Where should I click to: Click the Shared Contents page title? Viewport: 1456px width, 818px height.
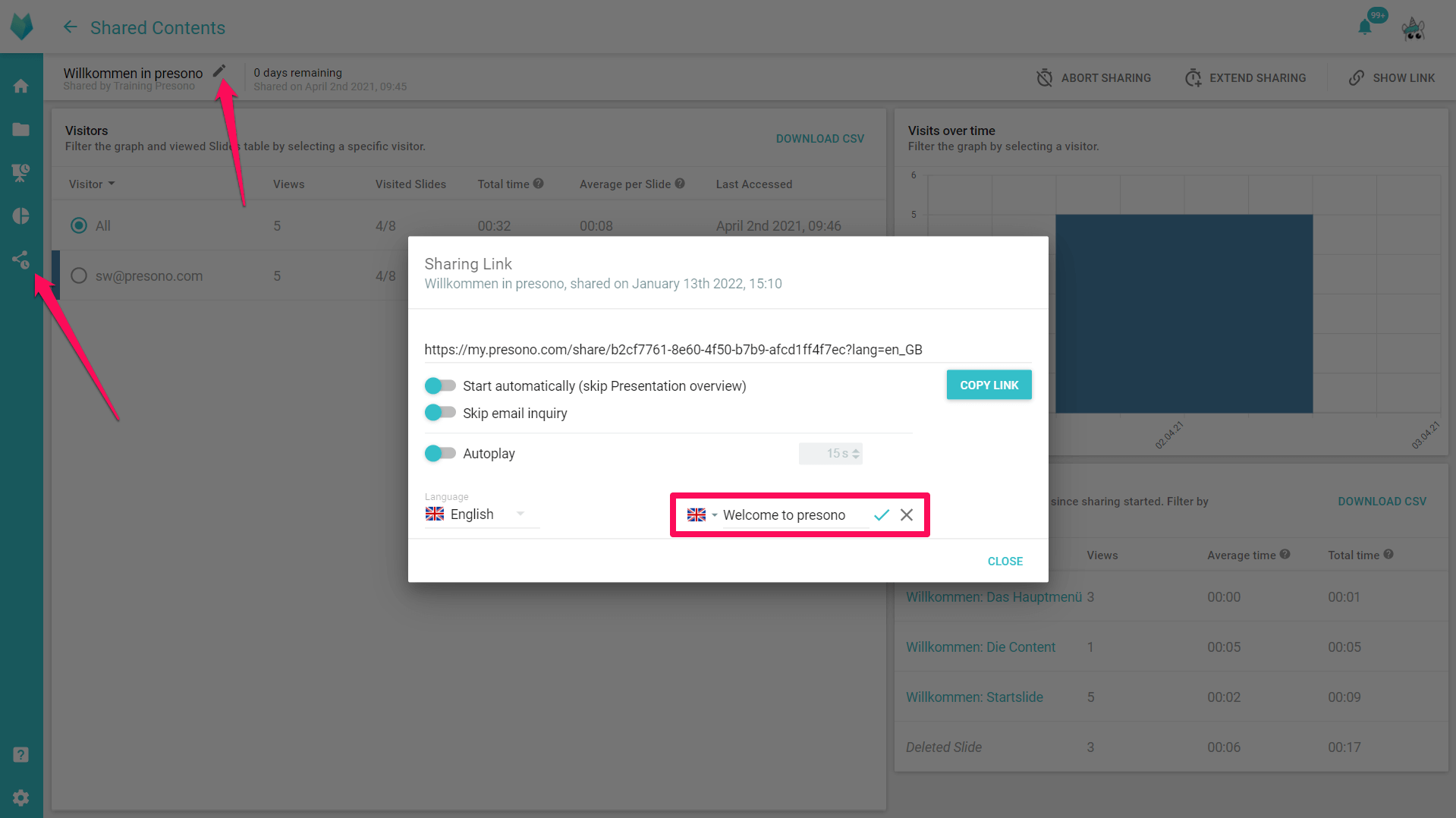[x=158, y=28]
